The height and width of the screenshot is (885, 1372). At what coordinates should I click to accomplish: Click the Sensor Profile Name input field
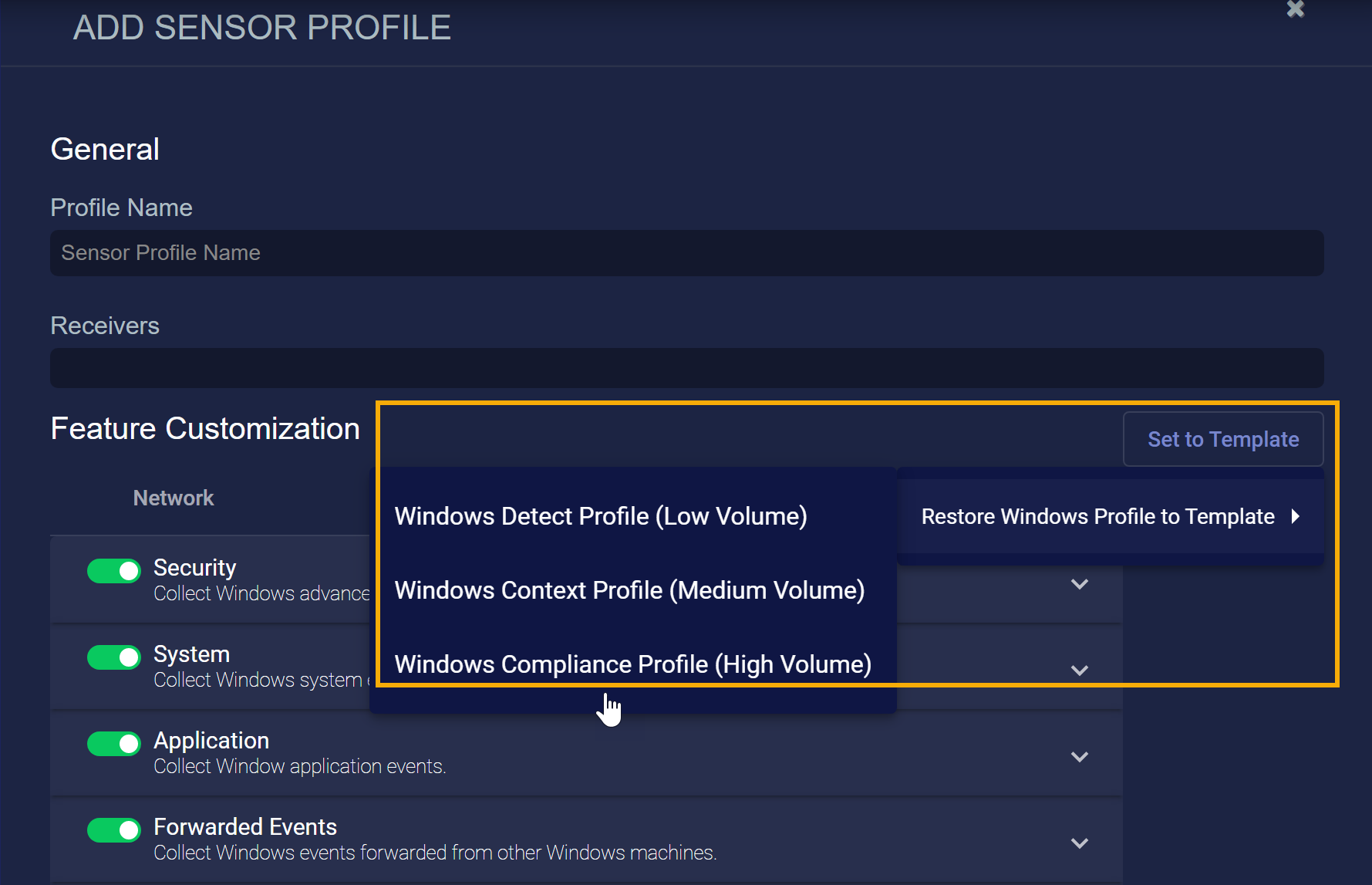pyautogui.click(x=686, y=253)
